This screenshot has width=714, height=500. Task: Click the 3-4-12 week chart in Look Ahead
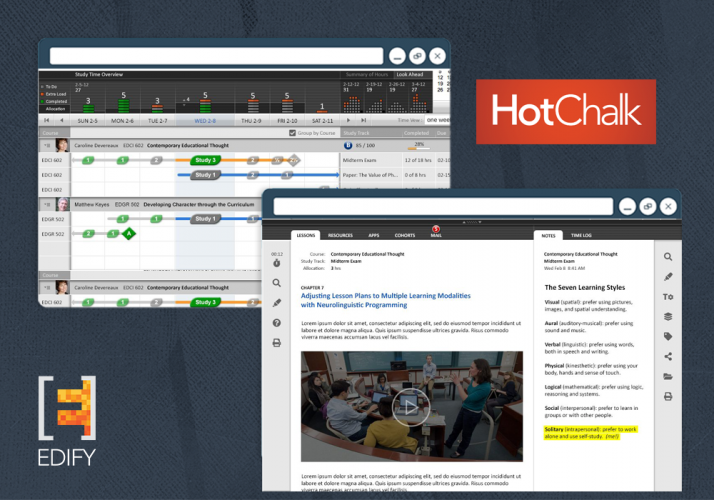pos(418,97)
